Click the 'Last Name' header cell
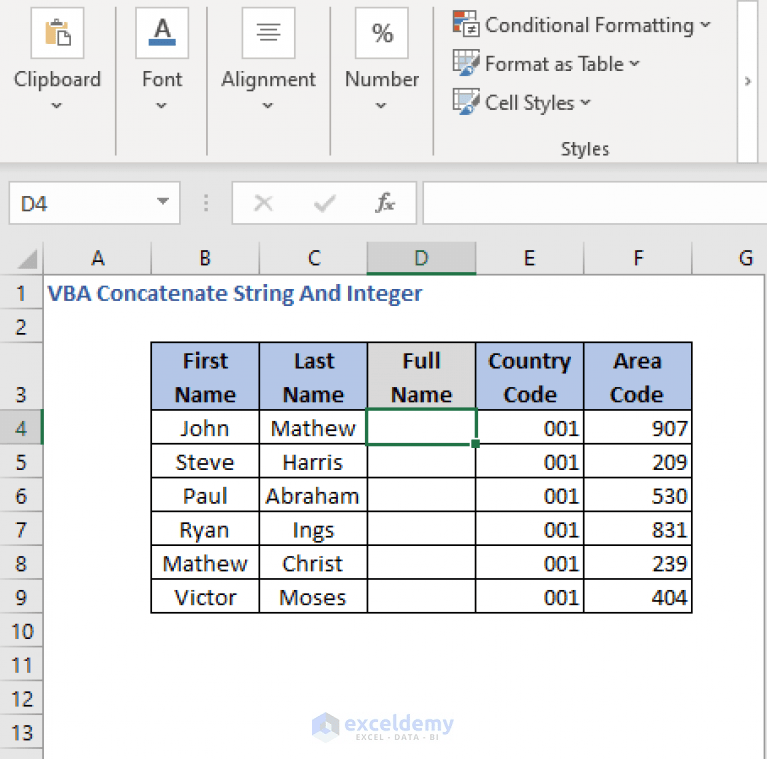 (314, 376)
